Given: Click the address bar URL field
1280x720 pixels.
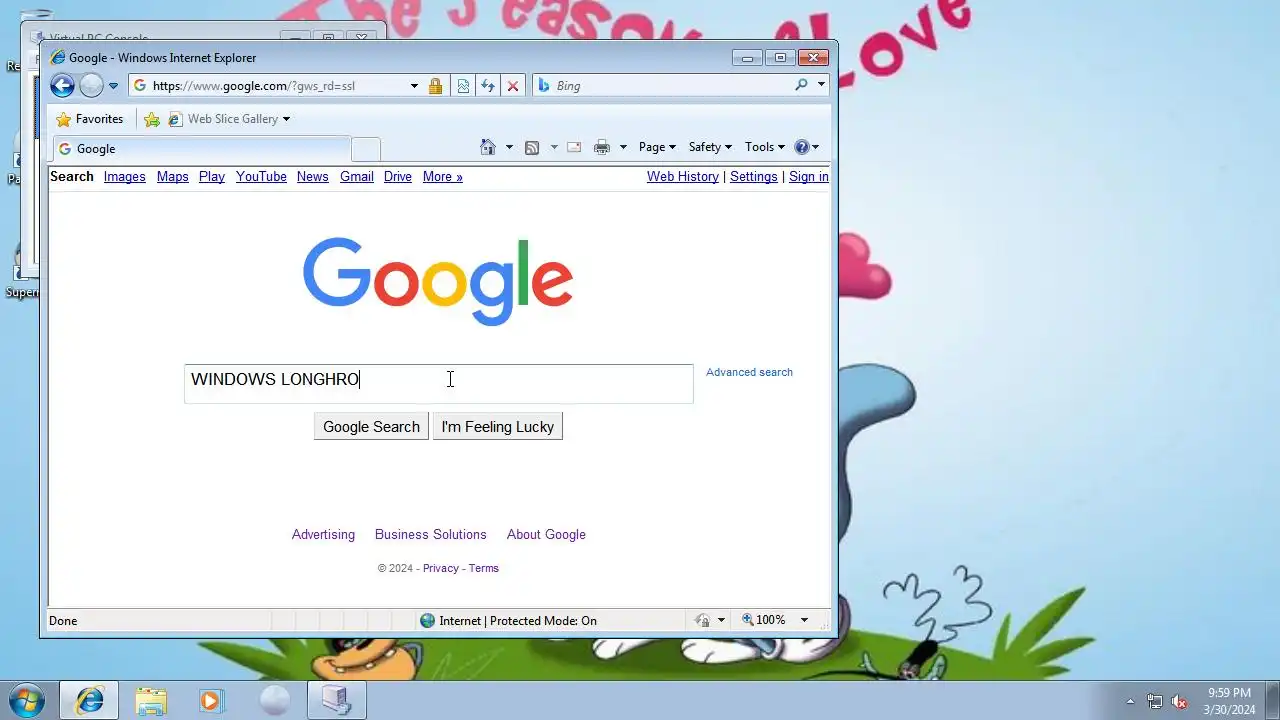Looking at the screenshot, I should 270,86.
